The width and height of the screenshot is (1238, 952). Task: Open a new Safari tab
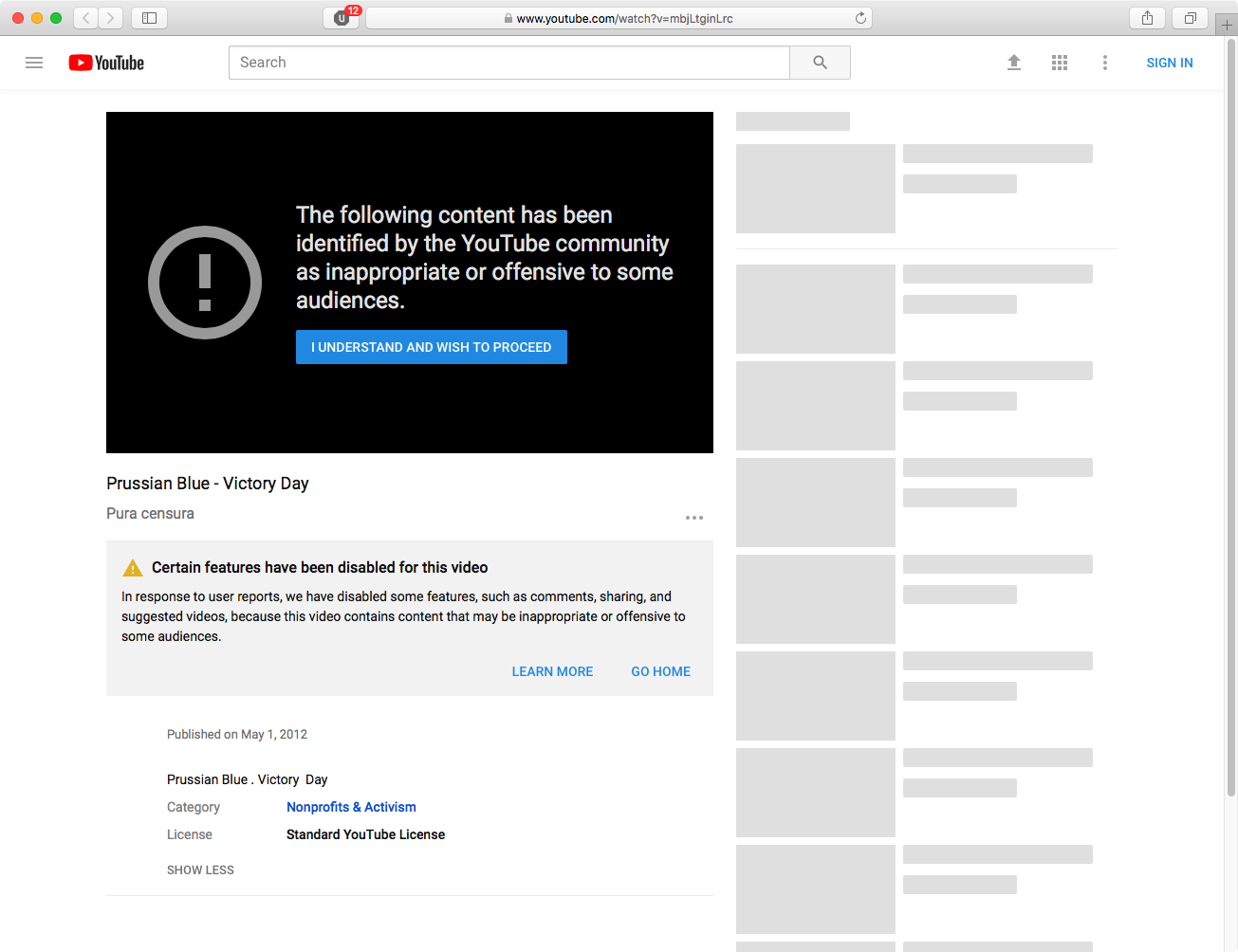pos(1227,25)
